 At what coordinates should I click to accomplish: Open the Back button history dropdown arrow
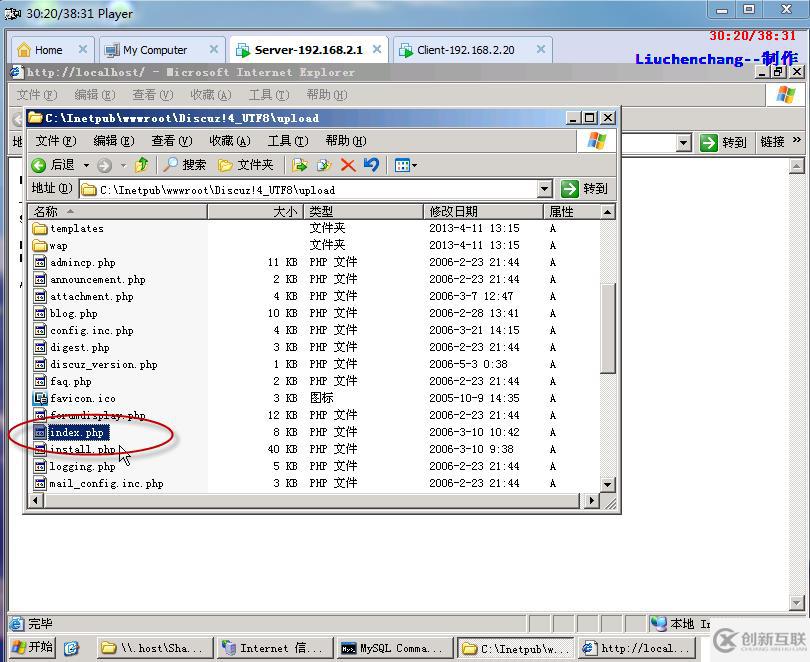click(x=86, y=165)
